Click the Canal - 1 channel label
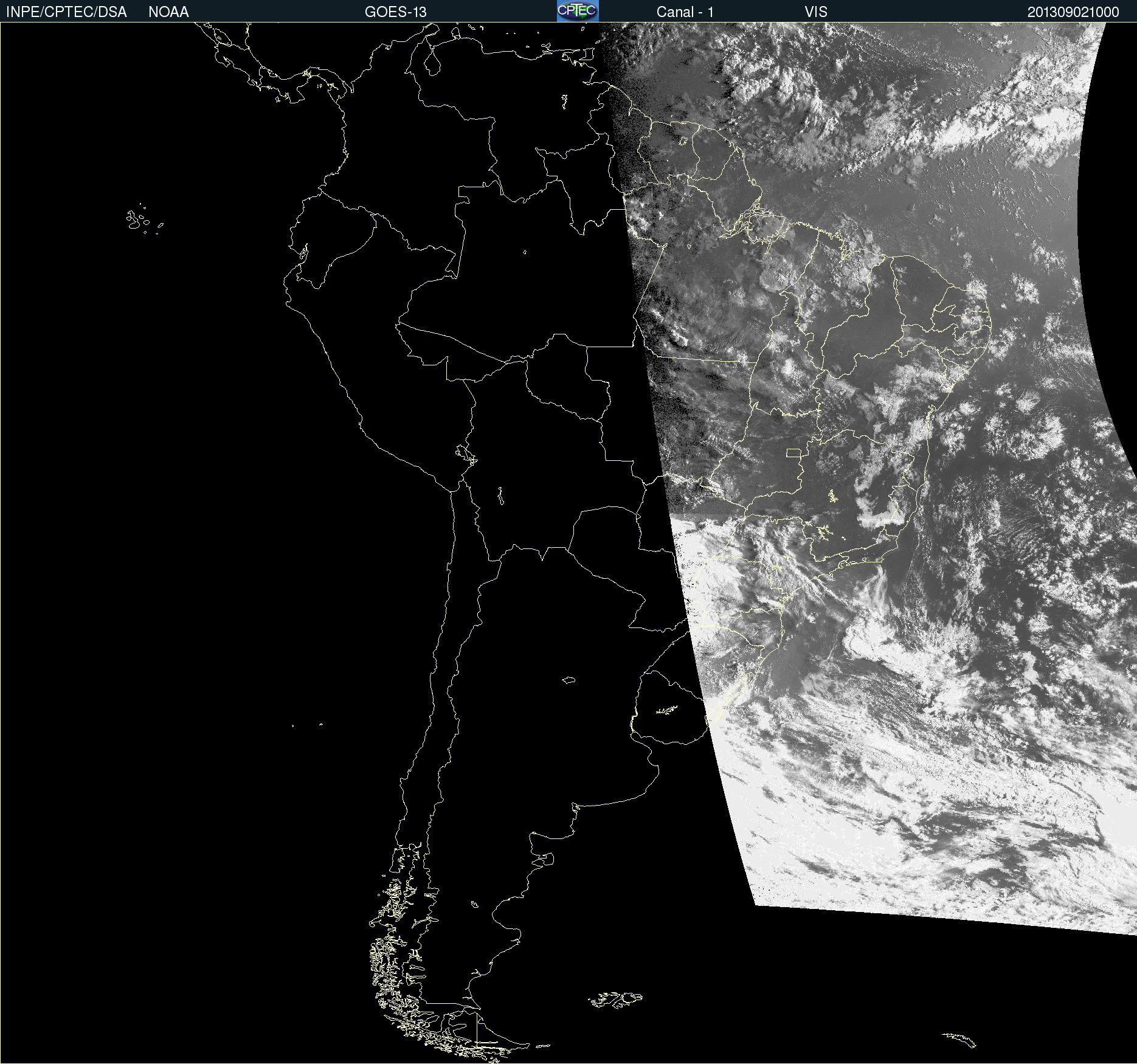 point(685,12)
